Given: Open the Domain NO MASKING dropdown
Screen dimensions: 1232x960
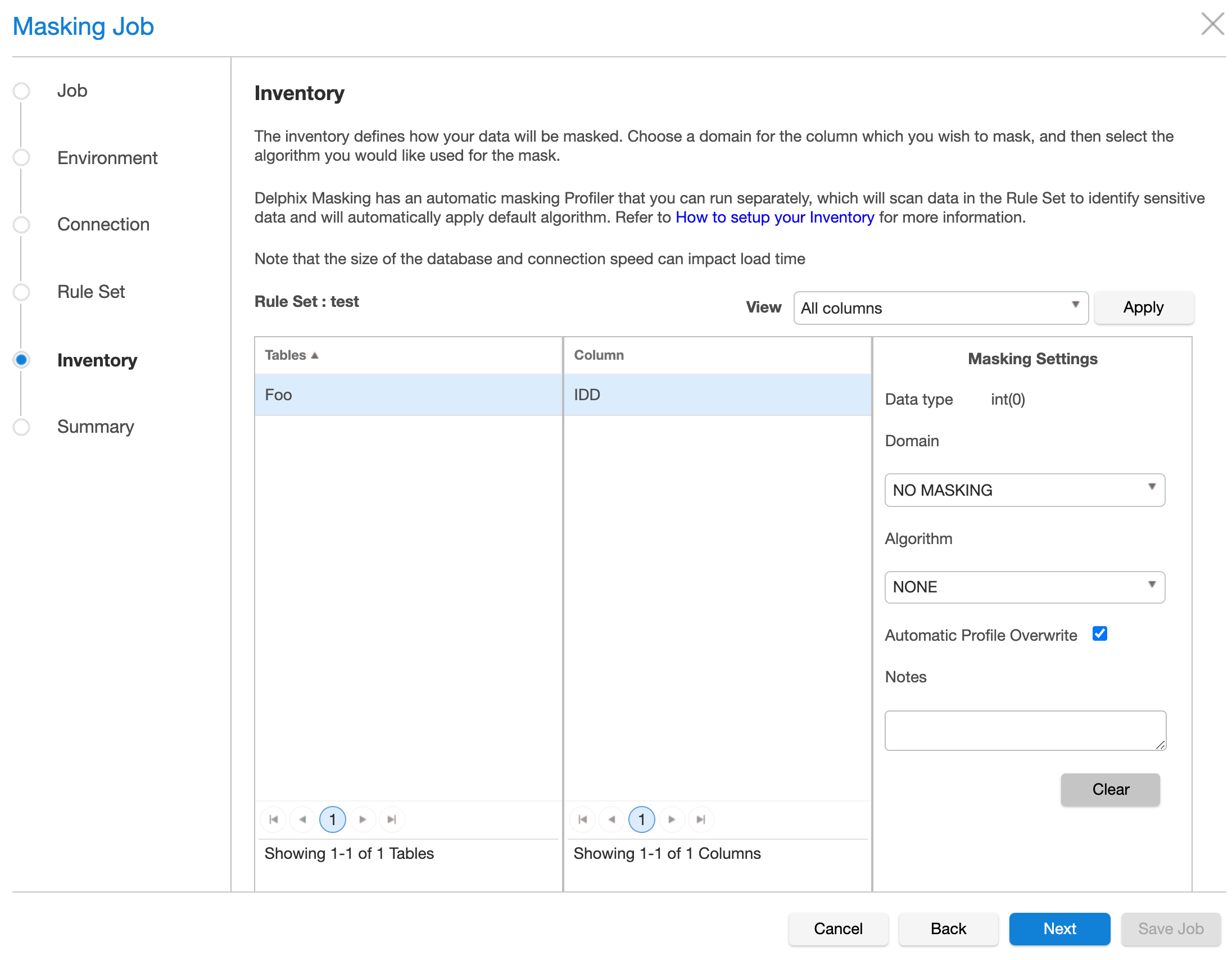Looking at the screenshot, I should click(x=1025, y=490).
